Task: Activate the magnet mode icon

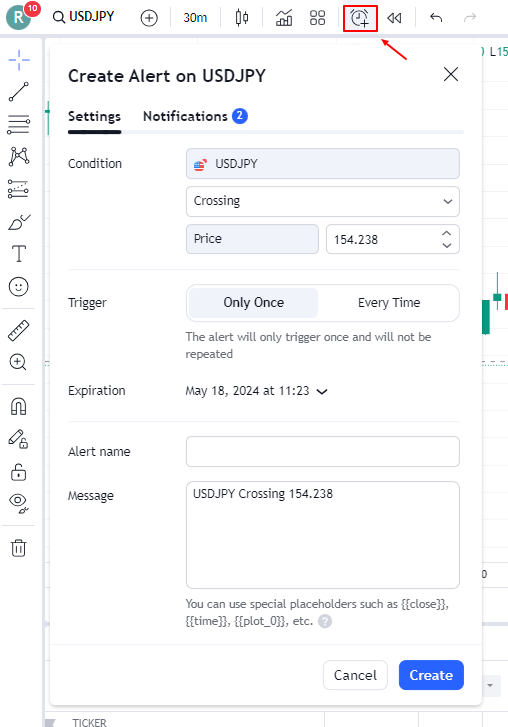Action: [x=19, y=407]
